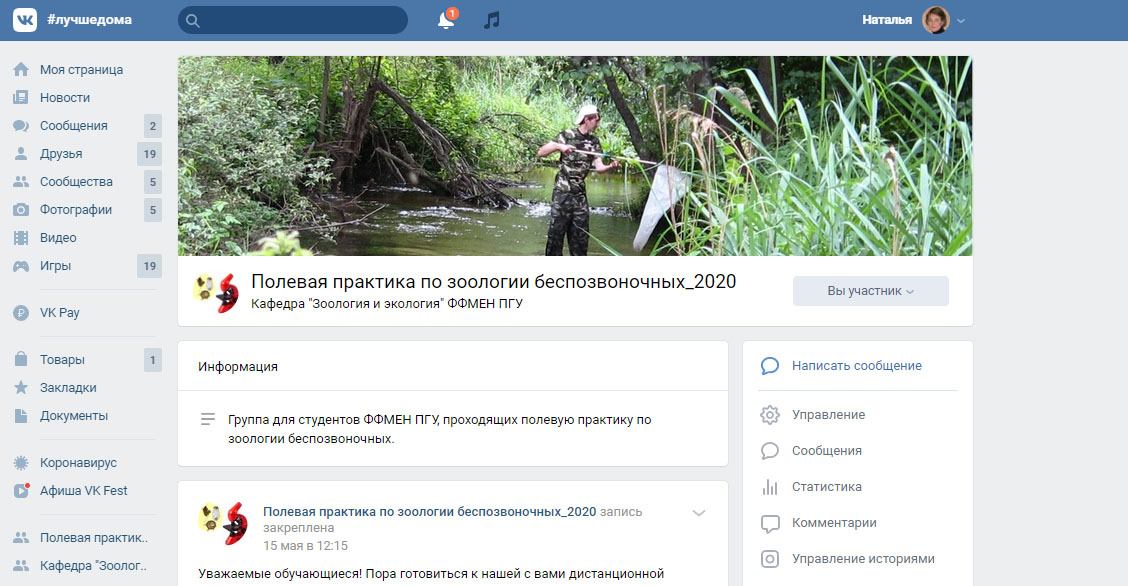Click the group subtitle Кафедра "Зоология и экология" ФФМЕН ПГУ
This screenshot has width=1128, height=586.
tap(387, 303)
